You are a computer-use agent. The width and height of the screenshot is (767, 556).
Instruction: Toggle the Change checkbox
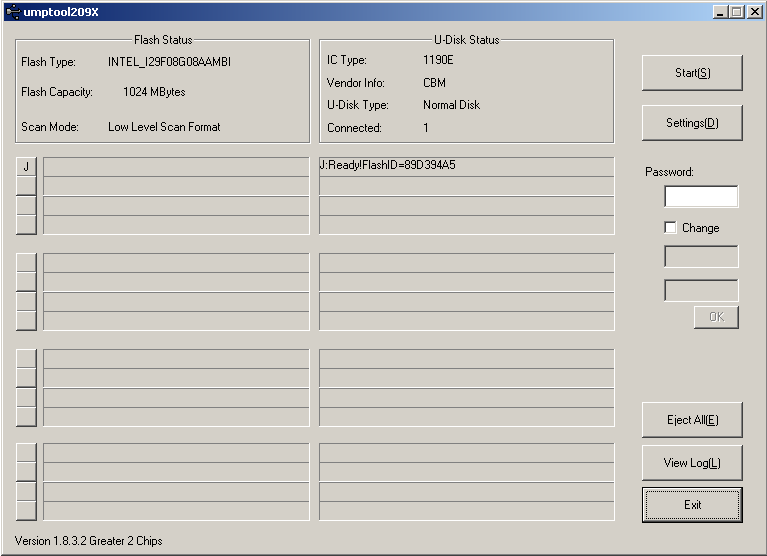tap(671, 227)
